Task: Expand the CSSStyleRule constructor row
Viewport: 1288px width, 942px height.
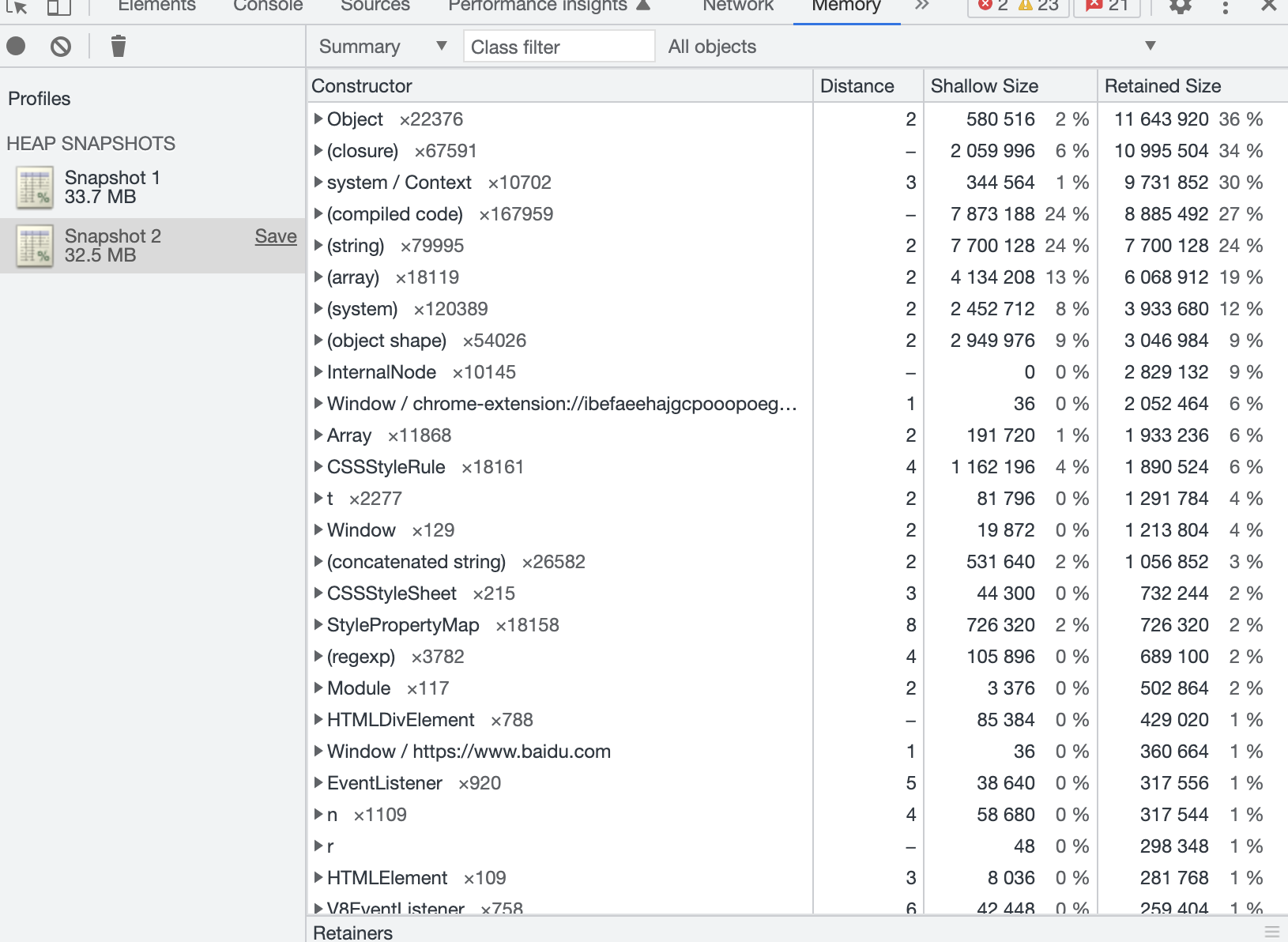Action: (318, 467)
